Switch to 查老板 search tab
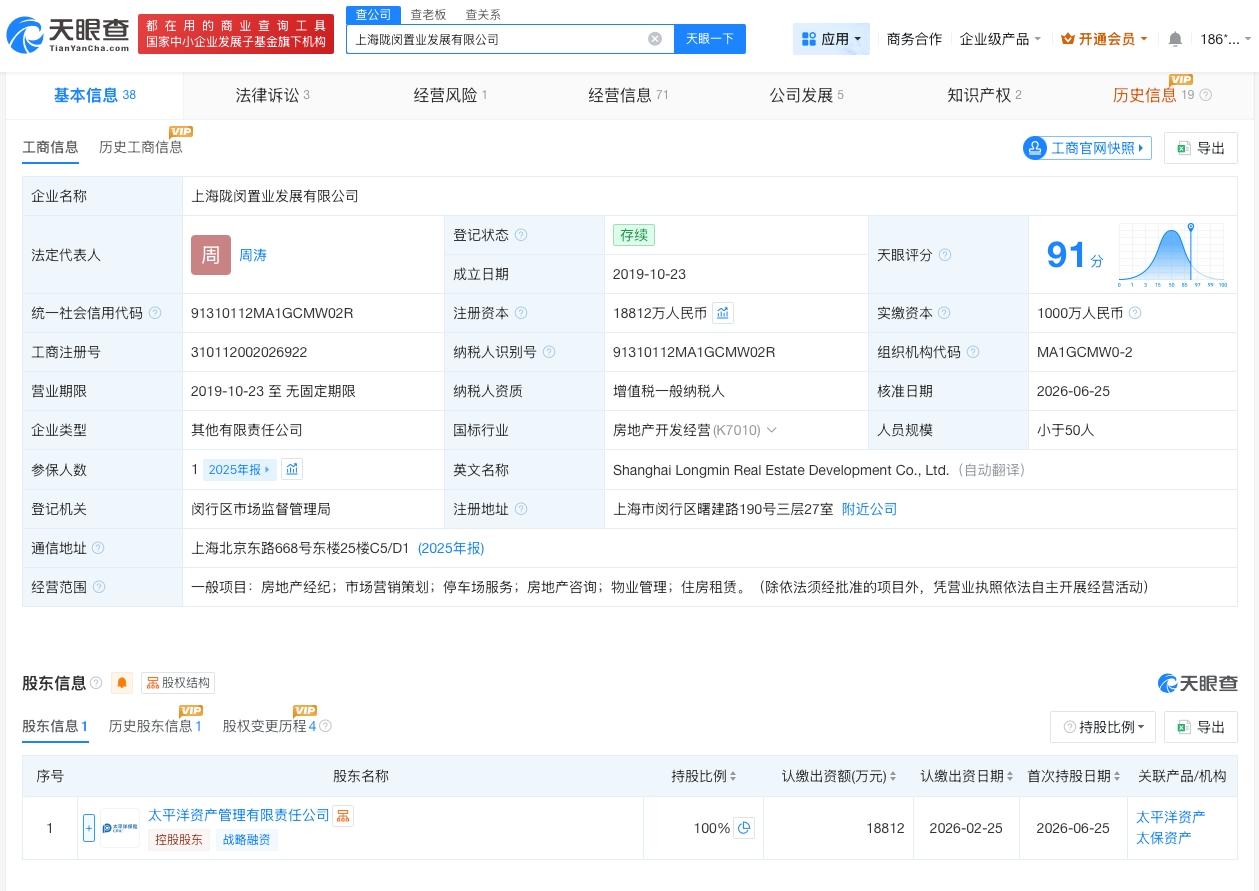The image size is (1259, 891). 428,14
